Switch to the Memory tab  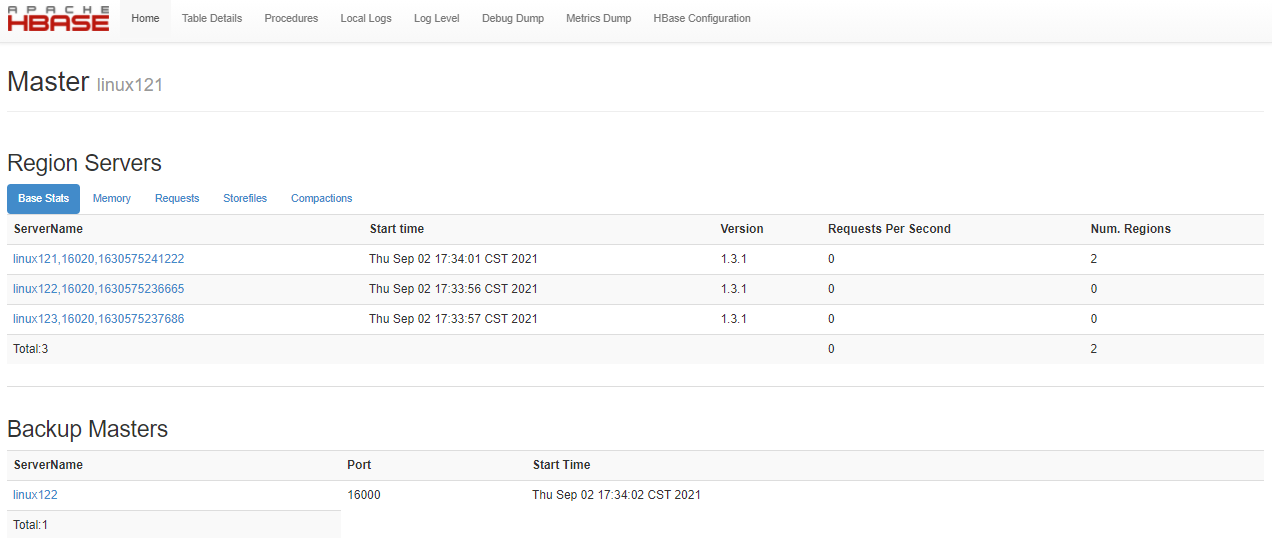pyautogui.click(x=112, y=199)
